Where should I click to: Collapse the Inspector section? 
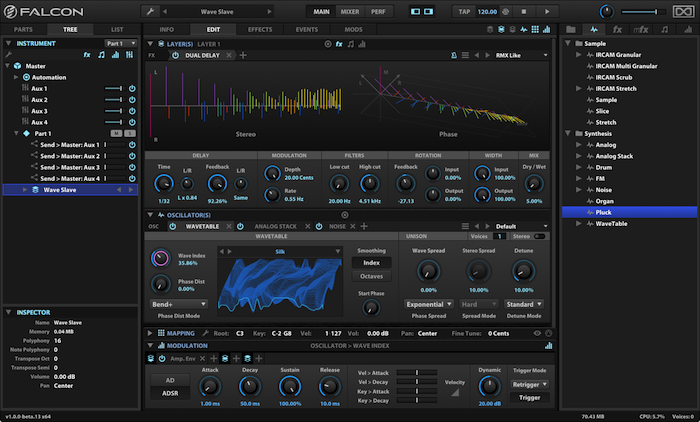8,312
